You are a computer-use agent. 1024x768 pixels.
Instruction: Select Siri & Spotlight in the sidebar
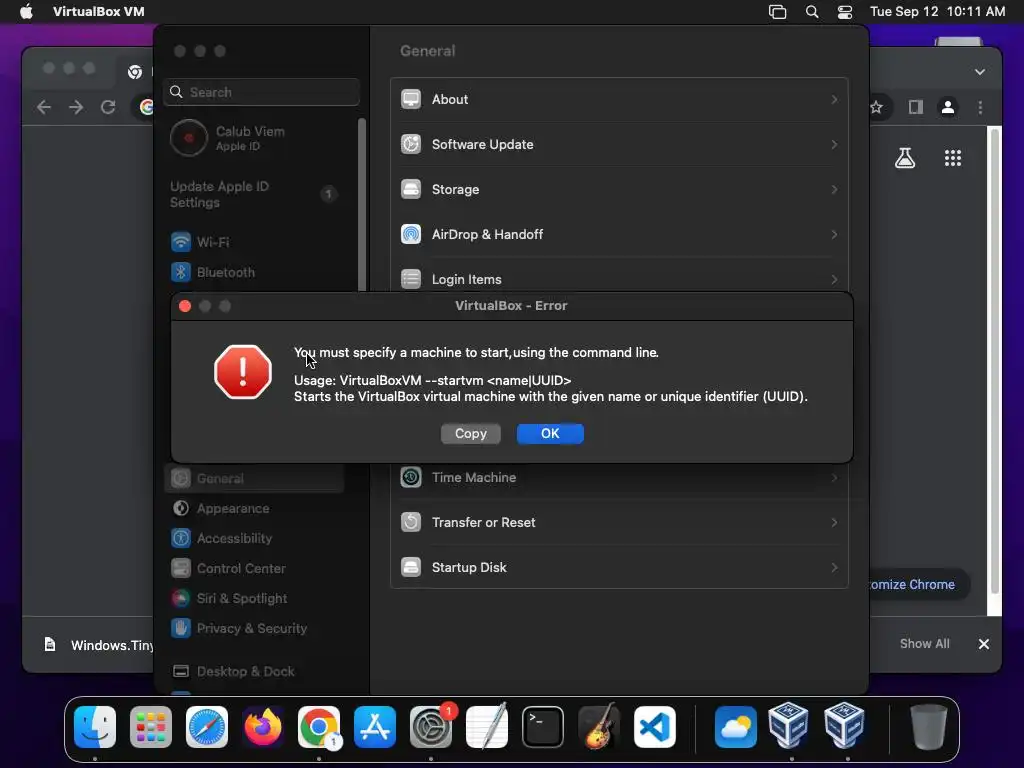(x=255, y=598)
